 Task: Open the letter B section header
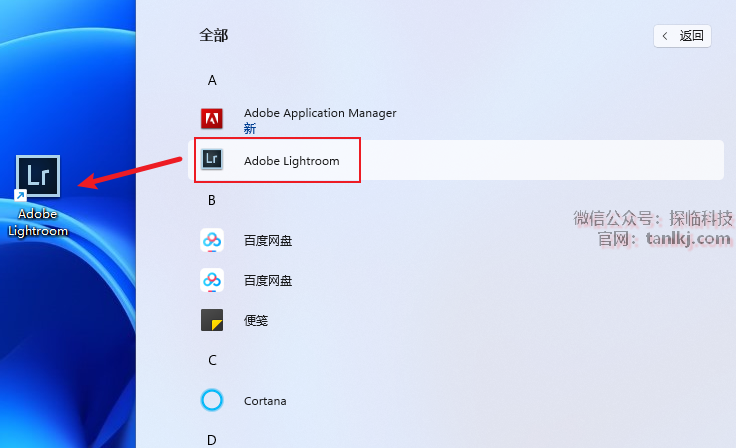pos(212,200)
